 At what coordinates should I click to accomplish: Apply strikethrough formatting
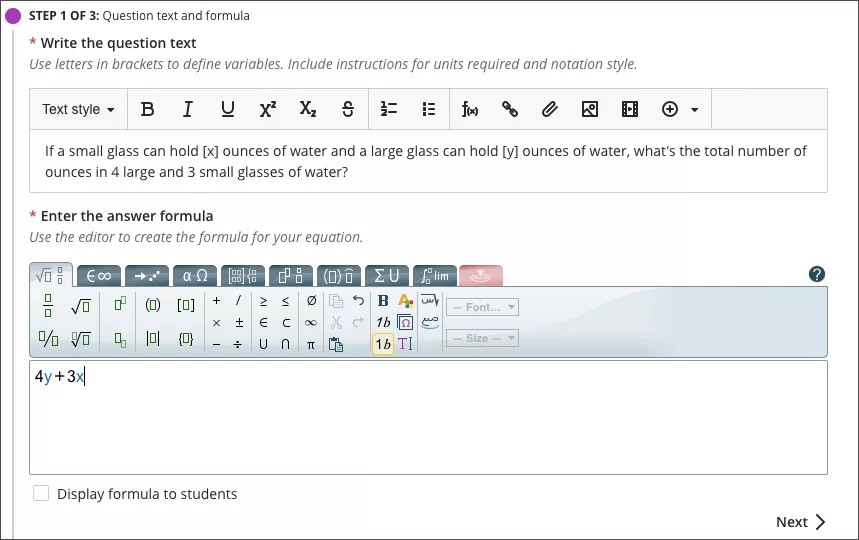tap(348, 110)
